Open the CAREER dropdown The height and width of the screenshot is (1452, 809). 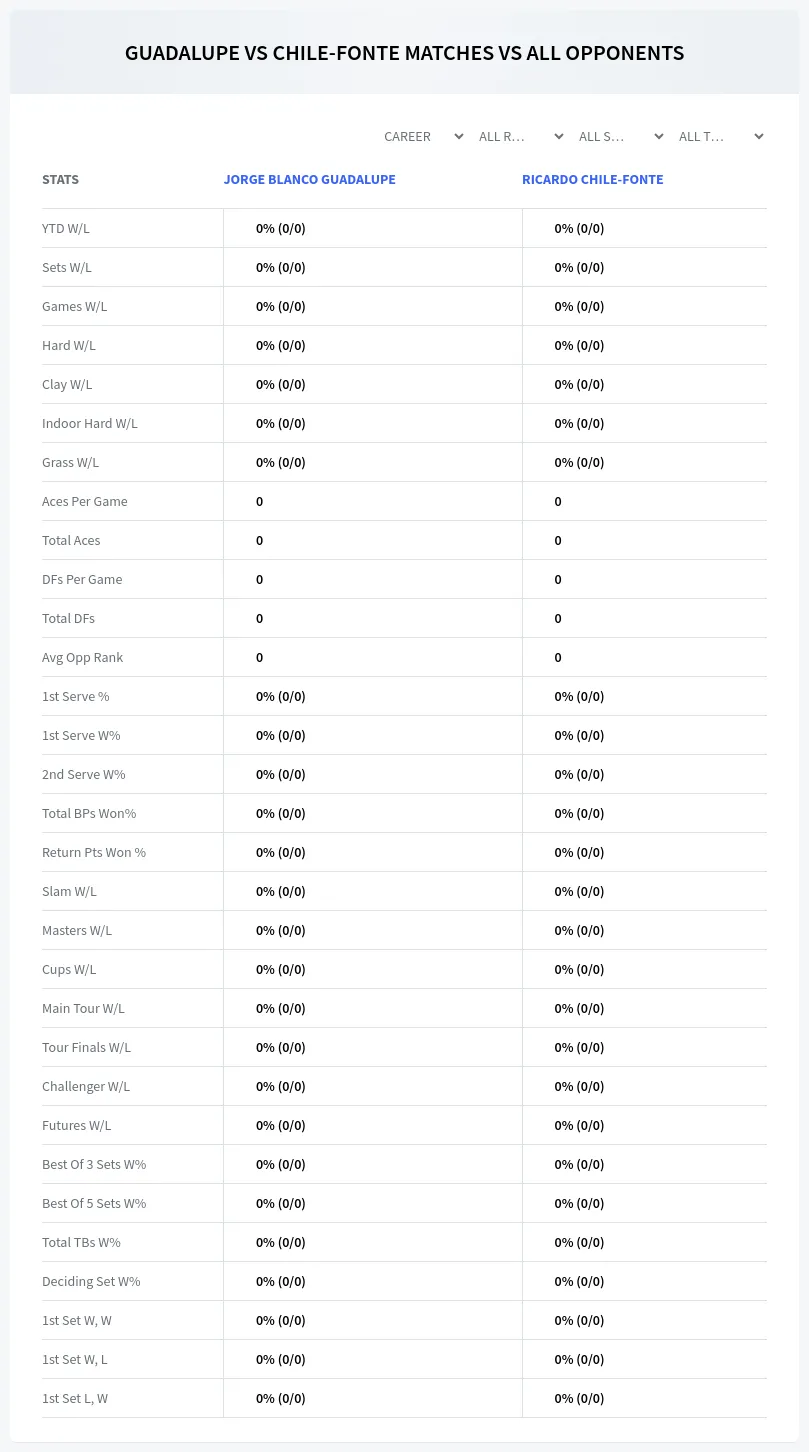point(422,136)
